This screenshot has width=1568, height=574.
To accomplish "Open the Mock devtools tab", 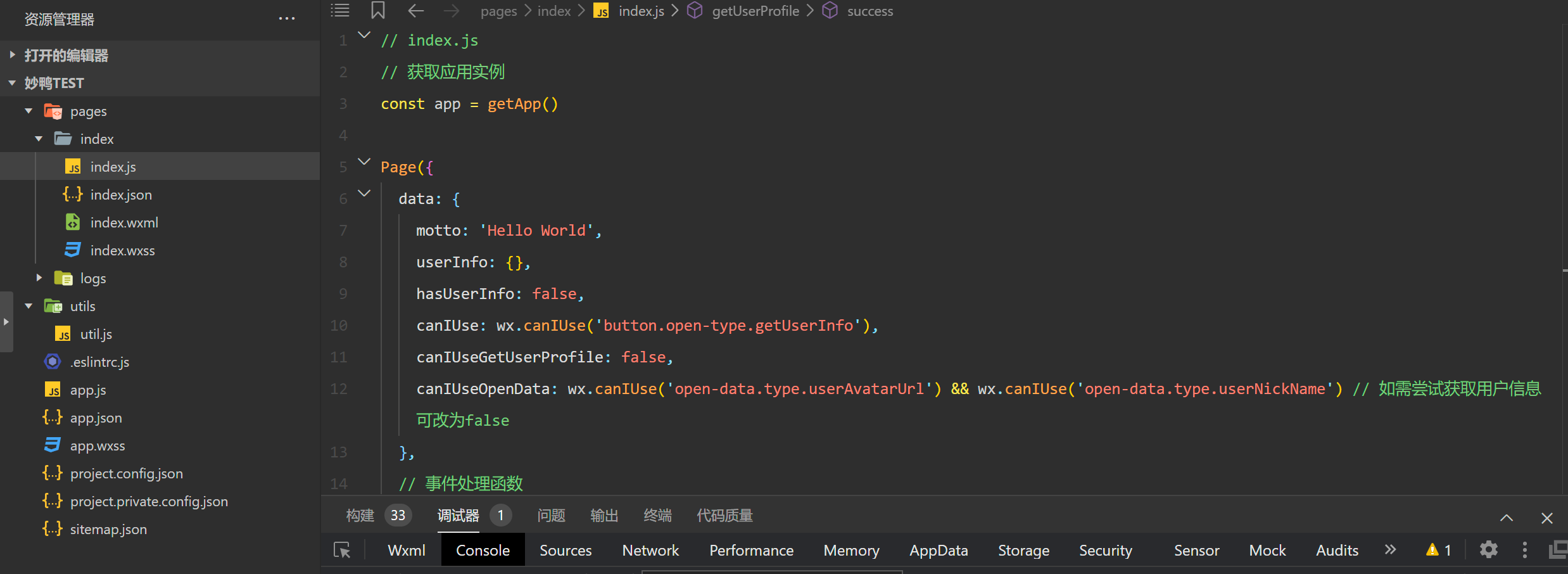I will (1267, 550).
